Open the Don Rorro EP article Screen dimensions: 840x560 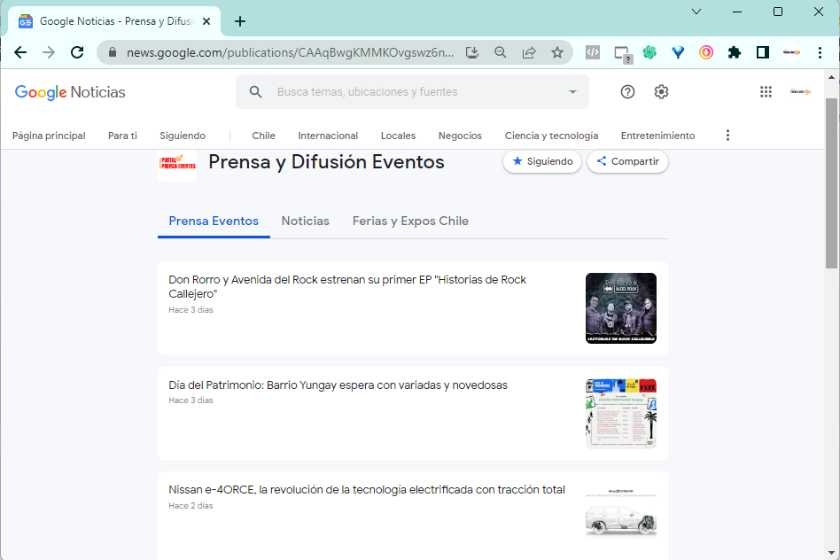click(347, 287)
